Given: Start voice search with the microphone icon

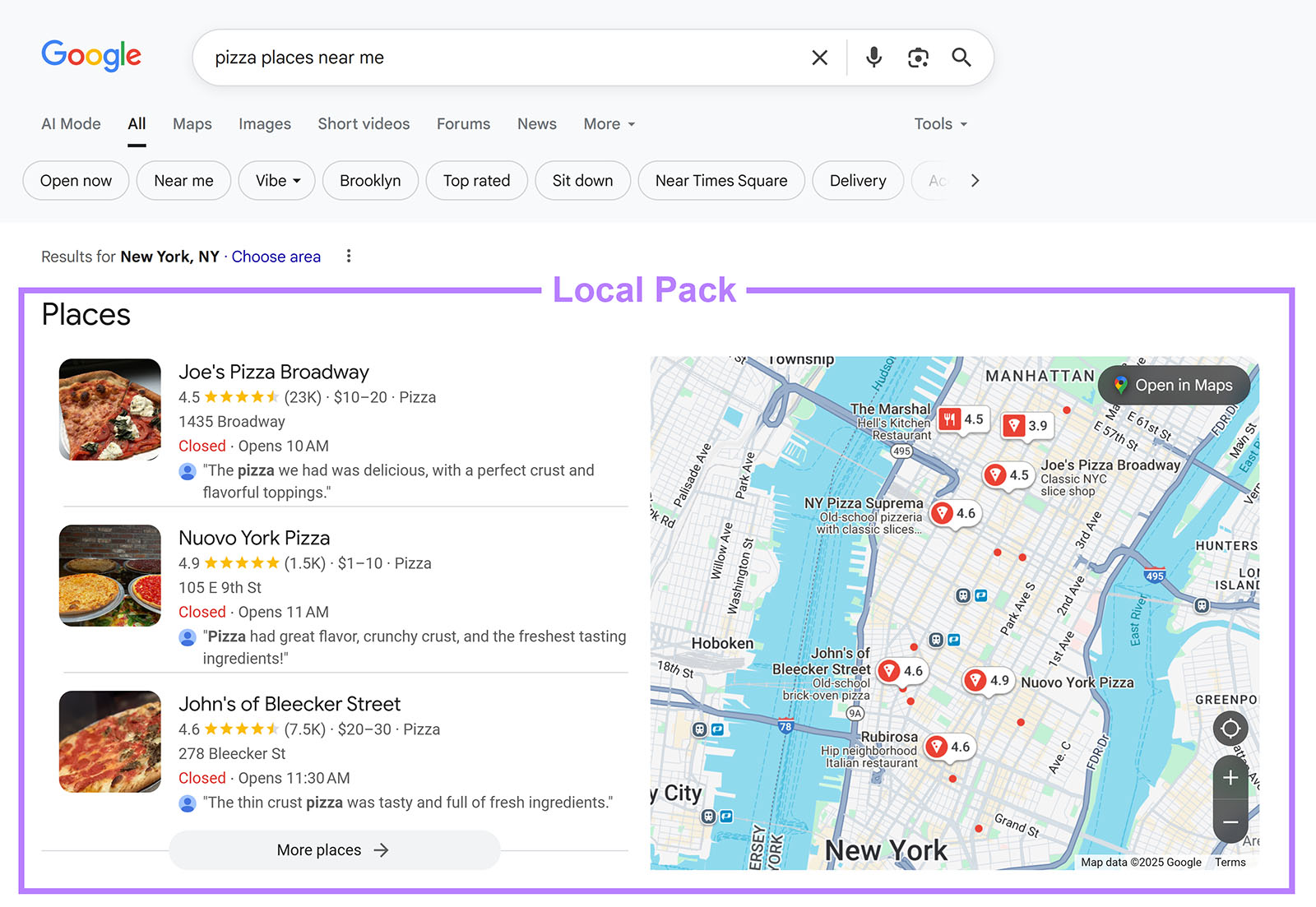Looking at the screenshot, I should [x=873, y=57].
